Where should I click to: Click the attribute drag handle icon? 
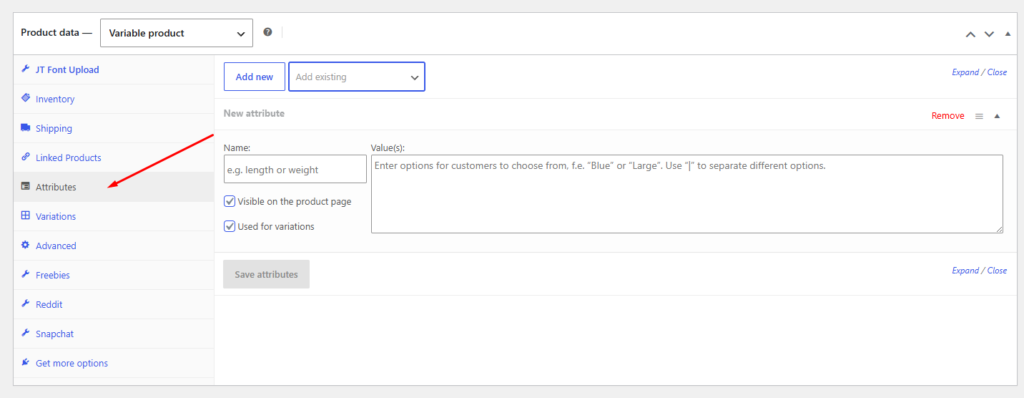[x=979, y=116]
